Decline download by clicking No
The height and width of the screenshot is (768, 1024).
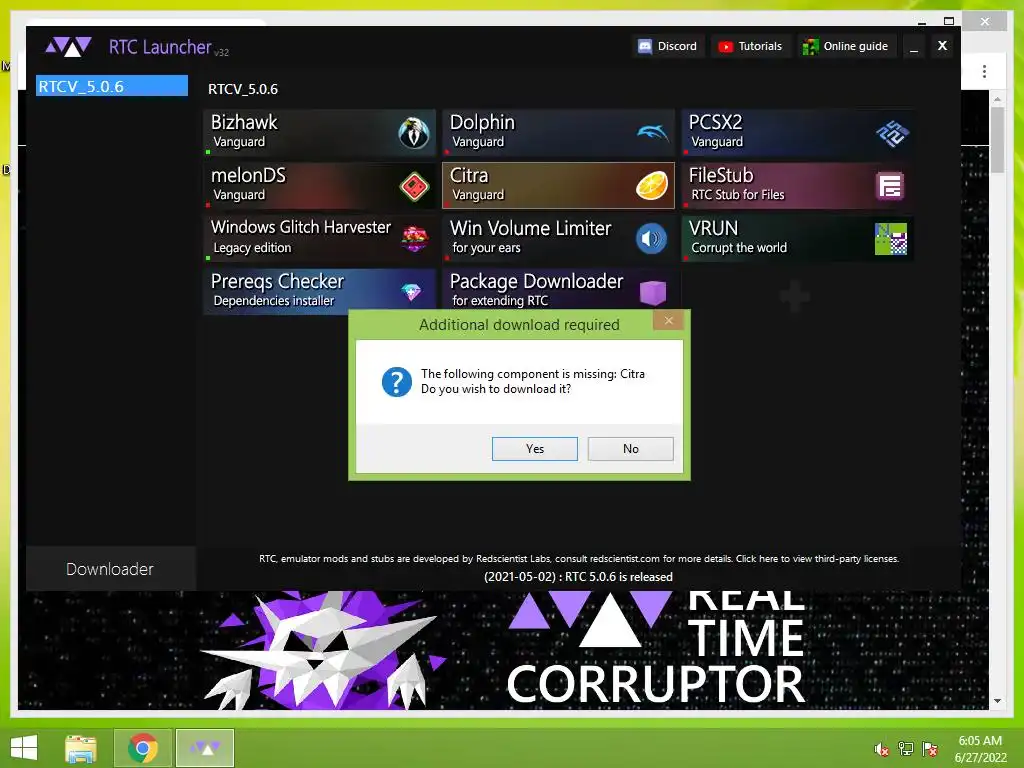click(631, 449)
